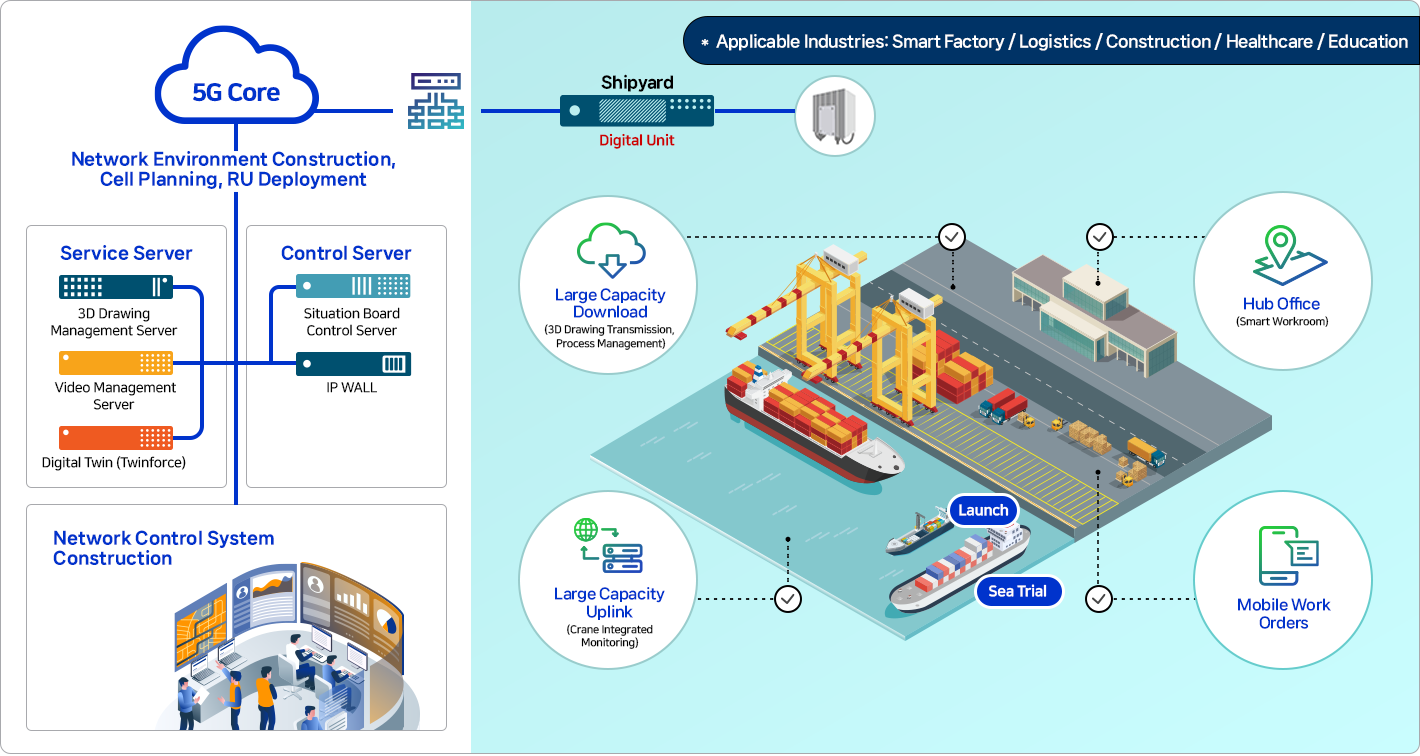The image size is (1420, 756).
Task: Select the Network Control System Construction title
Action: click(163, 548)
